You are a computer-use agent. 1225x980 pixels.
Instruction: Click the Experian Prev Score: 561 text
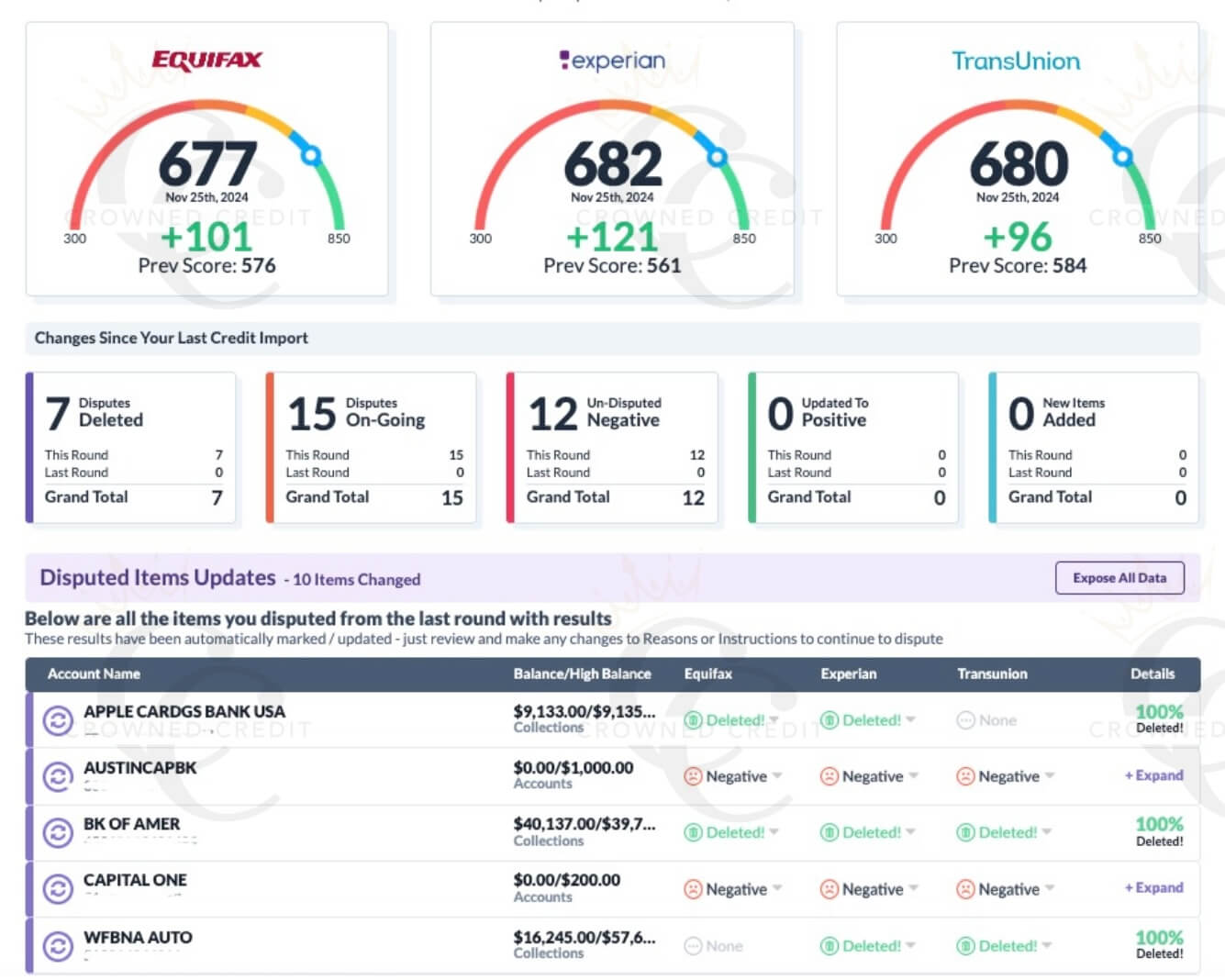[x=612, y=266]
